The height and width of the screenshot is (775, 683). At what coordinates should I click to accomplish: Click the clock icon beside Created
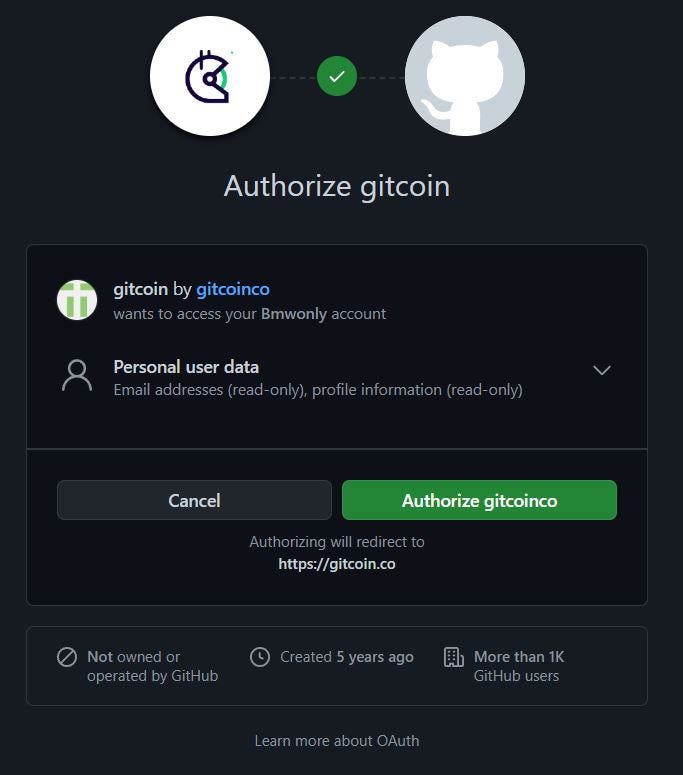point(260,657)
